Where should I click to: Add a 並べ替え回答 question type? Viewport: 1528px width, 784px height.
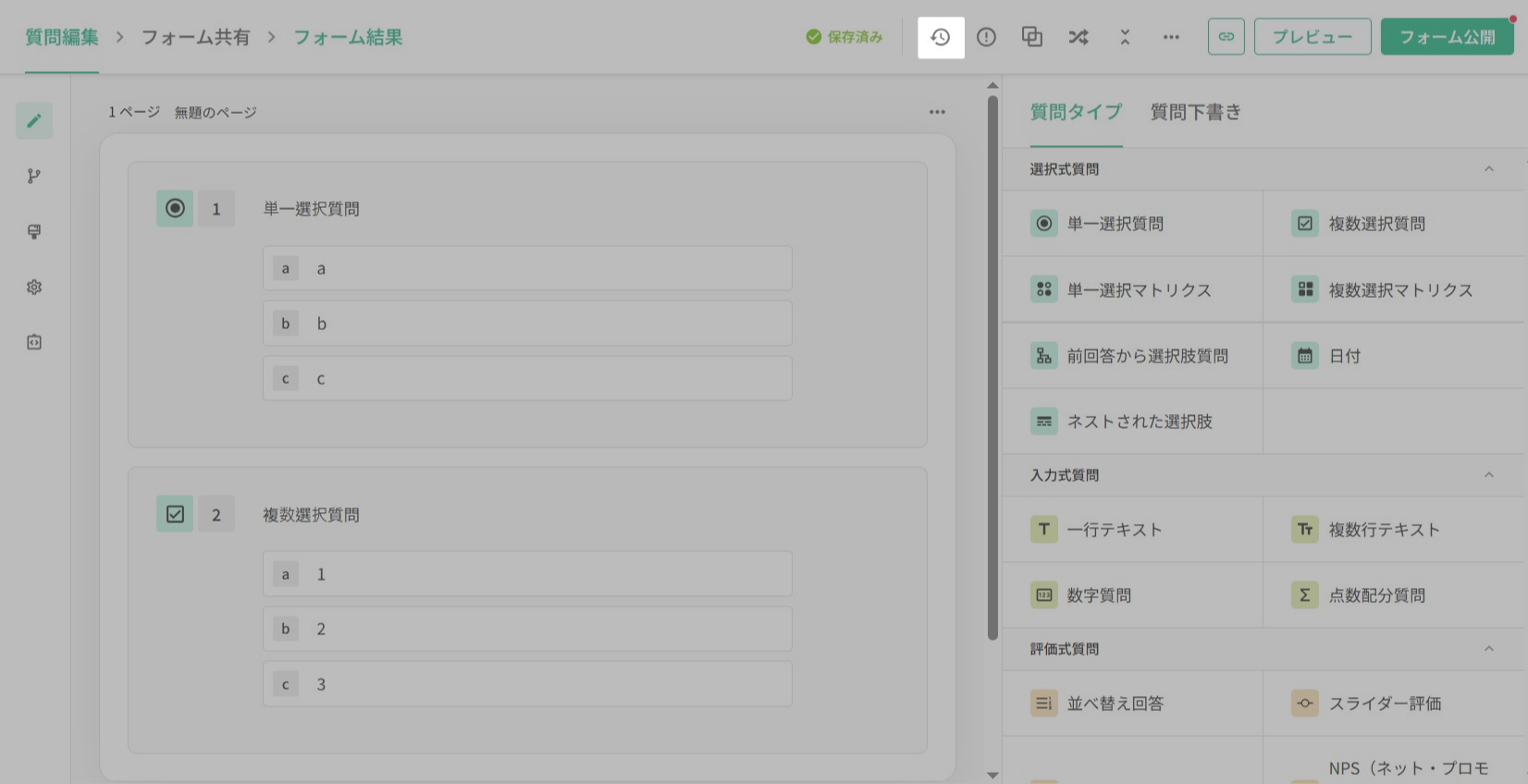click(1132, 704)
